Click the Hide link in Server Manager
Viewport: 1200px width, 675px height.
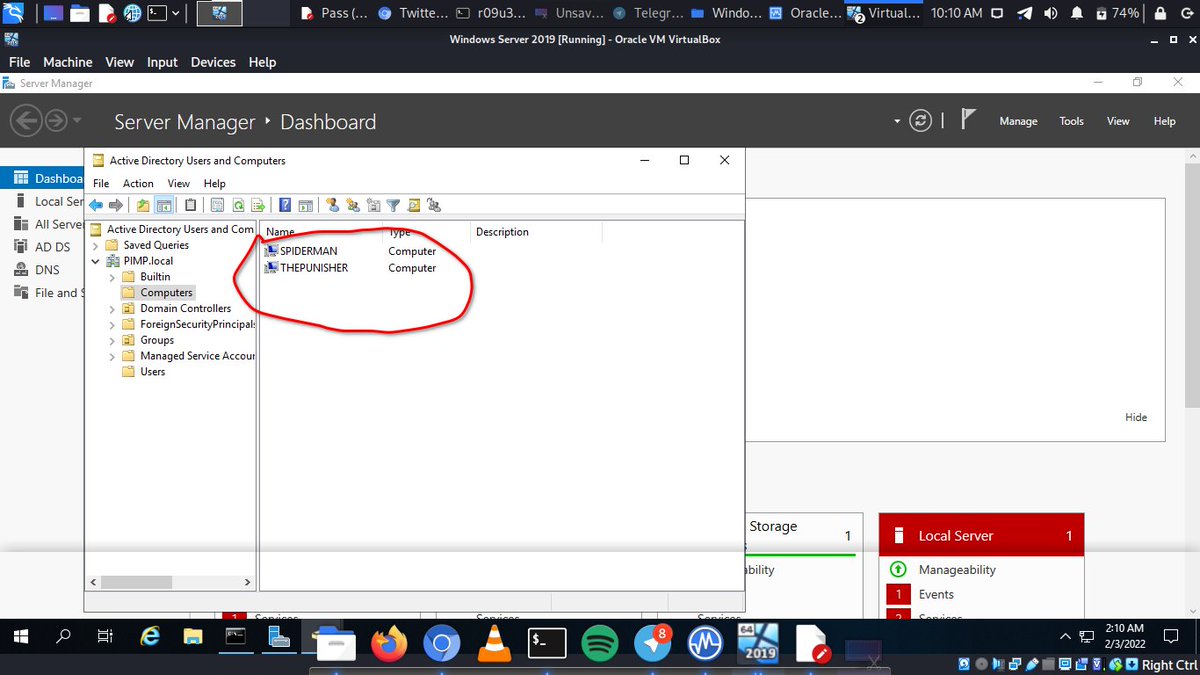[x=1136, y=417]
